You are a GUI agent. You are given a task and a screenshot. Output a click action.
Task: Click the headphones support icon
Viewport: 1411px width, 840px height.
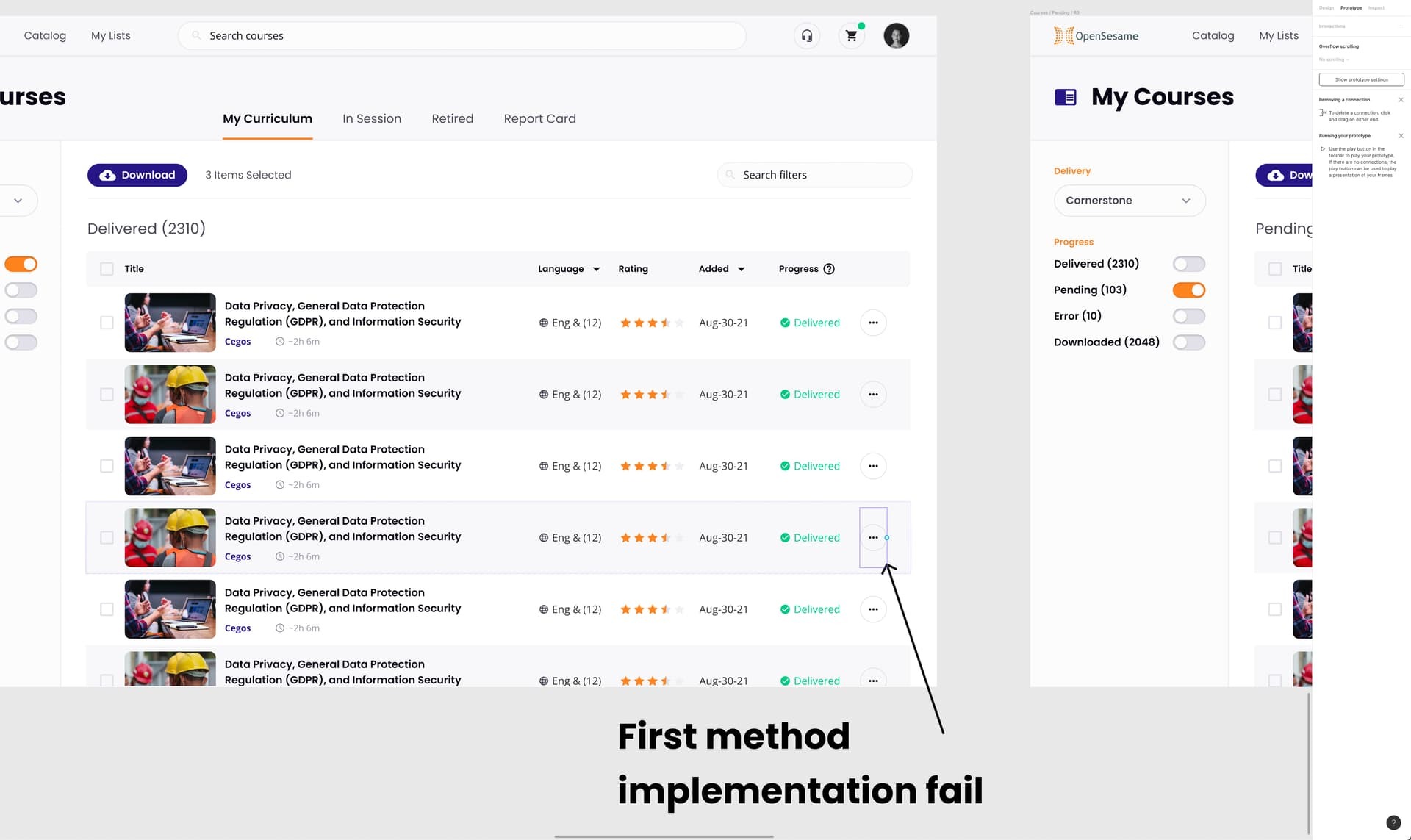(x=807, y=35)
